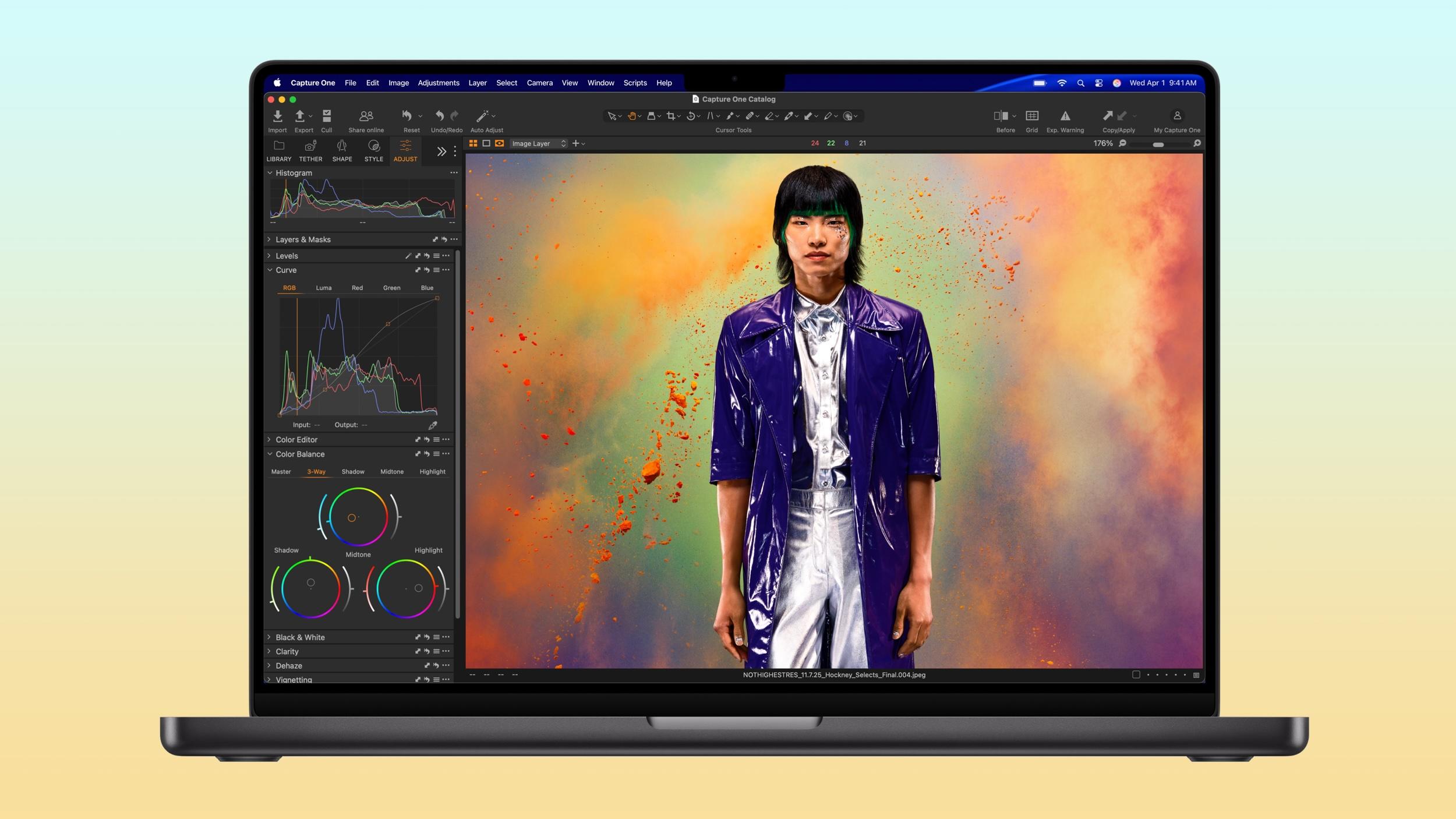This screenshot has height=819, width=1456.
Task: Select the Draw Mask brush tool
Action: pos(730,116)
